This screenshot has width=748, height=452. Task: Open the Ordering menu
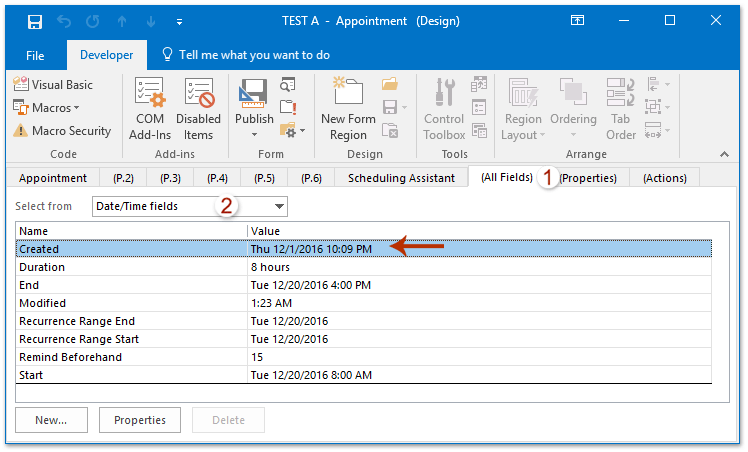tap(573, 109)
